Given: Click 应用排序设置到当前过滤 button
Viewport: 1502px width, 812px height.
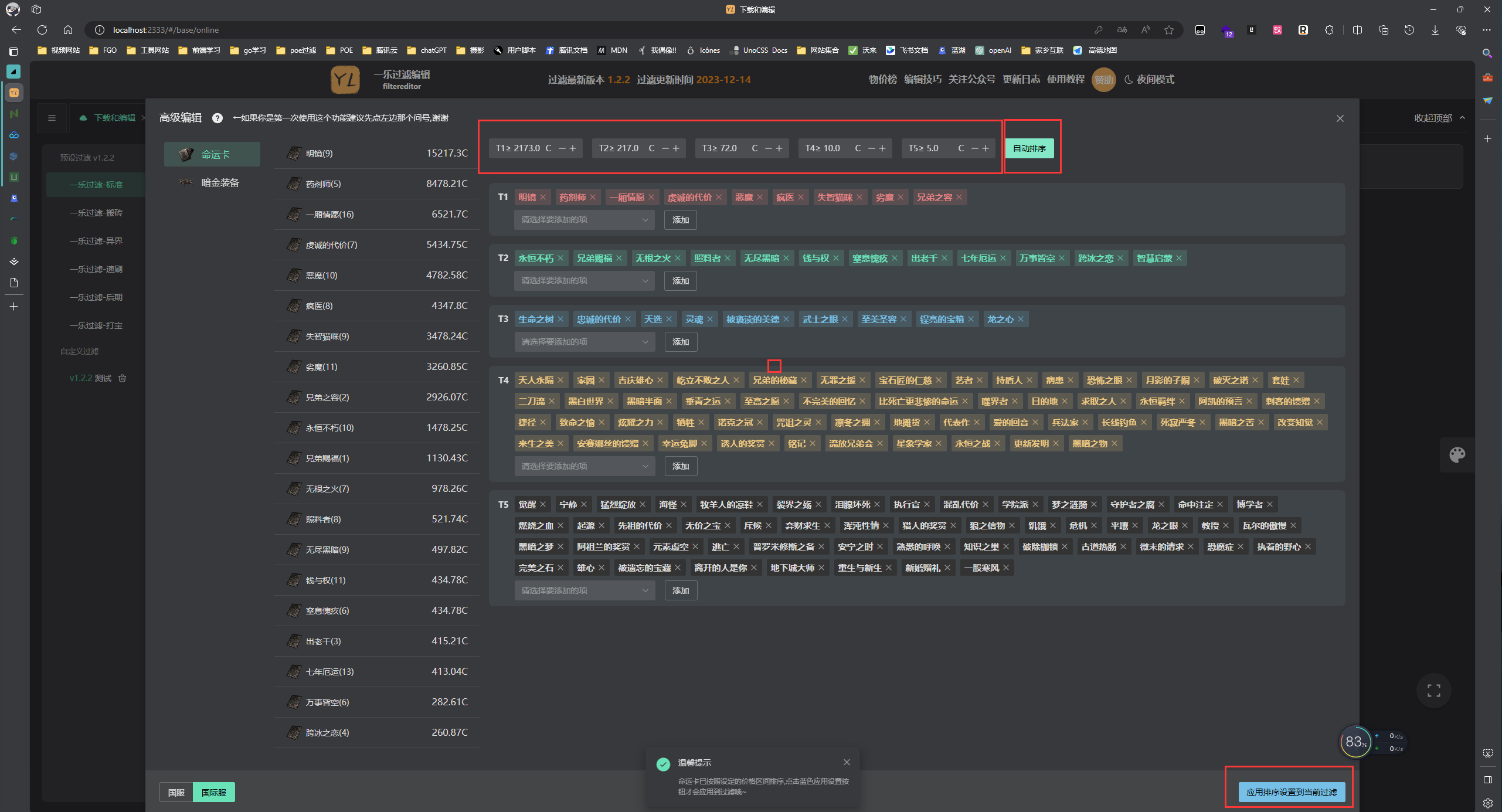Looking at the screenshot, I should 1292,792.
